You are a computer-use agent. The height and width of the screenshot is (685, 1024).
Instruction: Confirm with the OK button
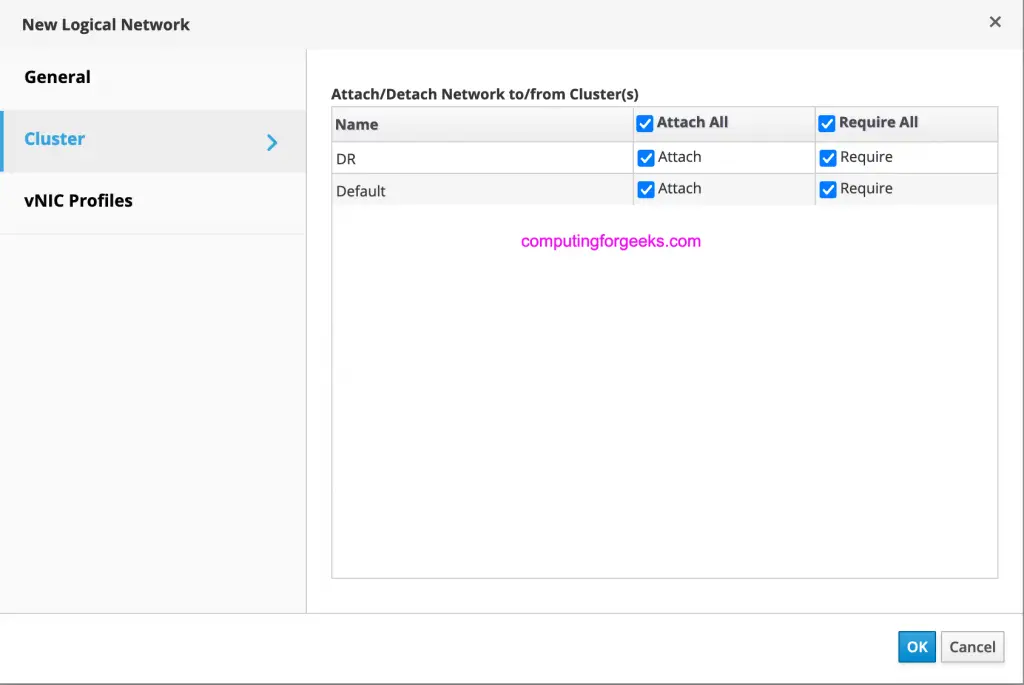pyautogui.click(x=916, y=646)
